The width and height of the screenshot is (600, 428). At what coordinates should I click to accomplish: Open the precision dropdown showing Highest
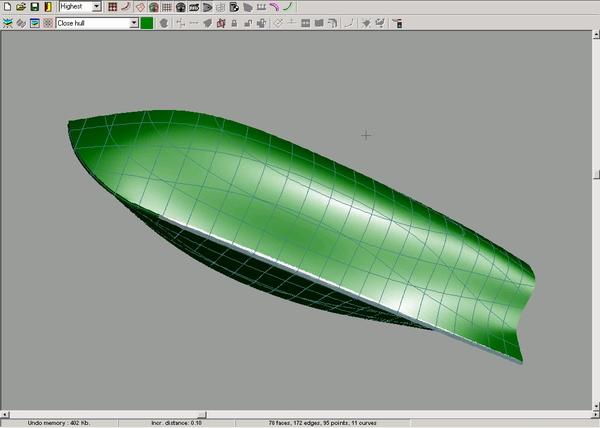[80, 7]
